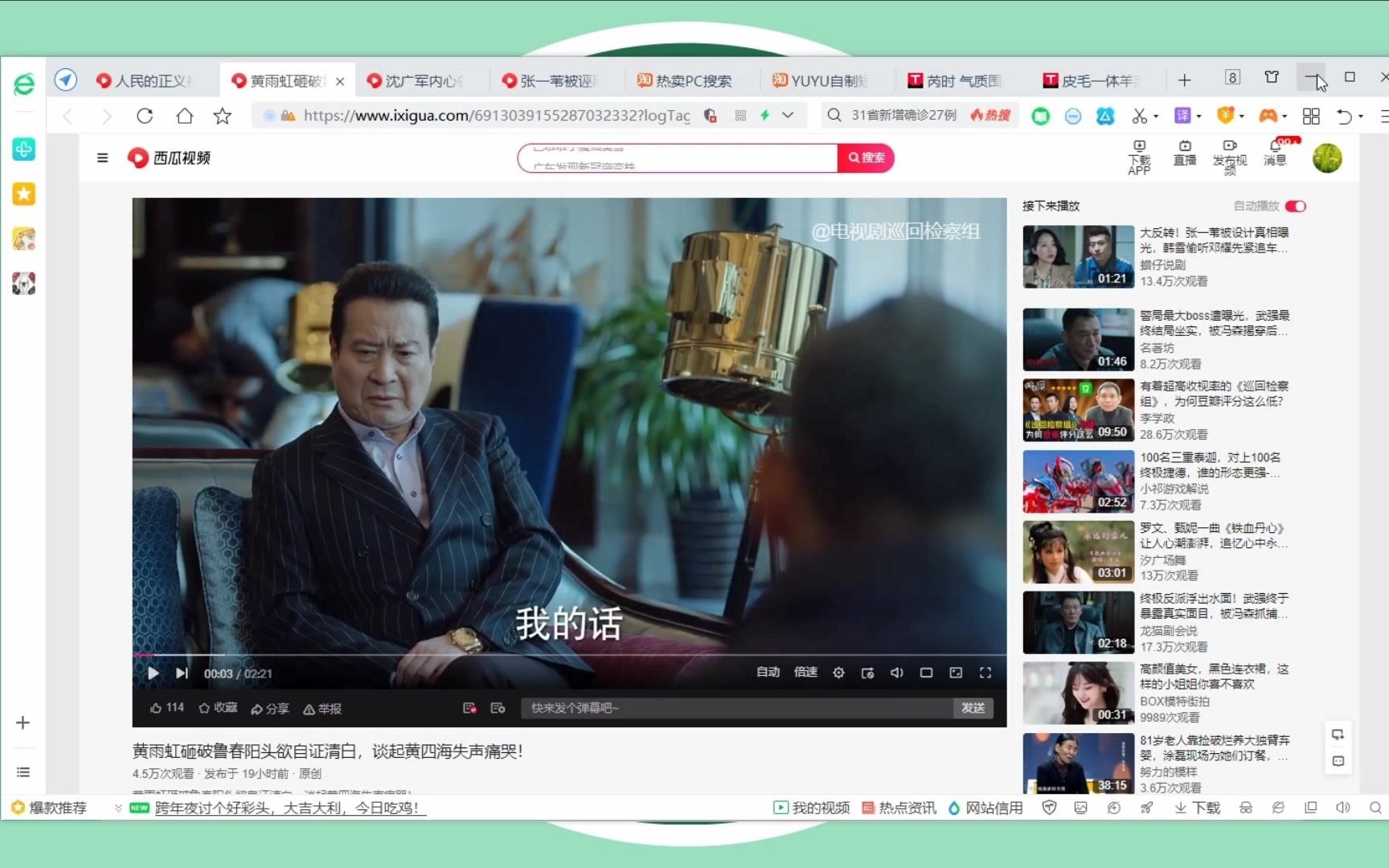Expand the 爆款推荐 status bar chevron
The height and width of the screenshot is (868, 1389).
[118, 808]
